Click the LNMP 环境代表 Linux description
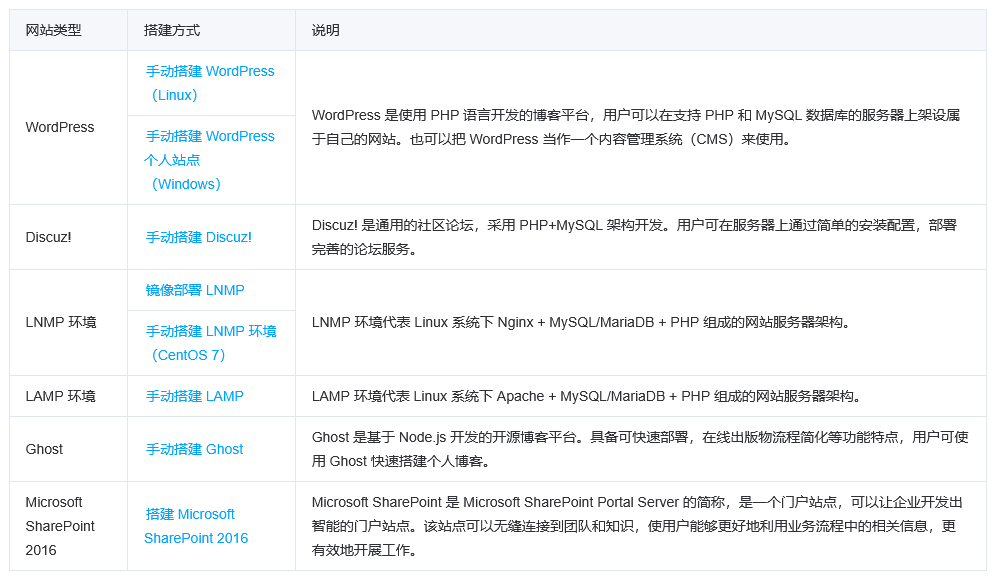The image size is (998, 579). coord(581,323)
